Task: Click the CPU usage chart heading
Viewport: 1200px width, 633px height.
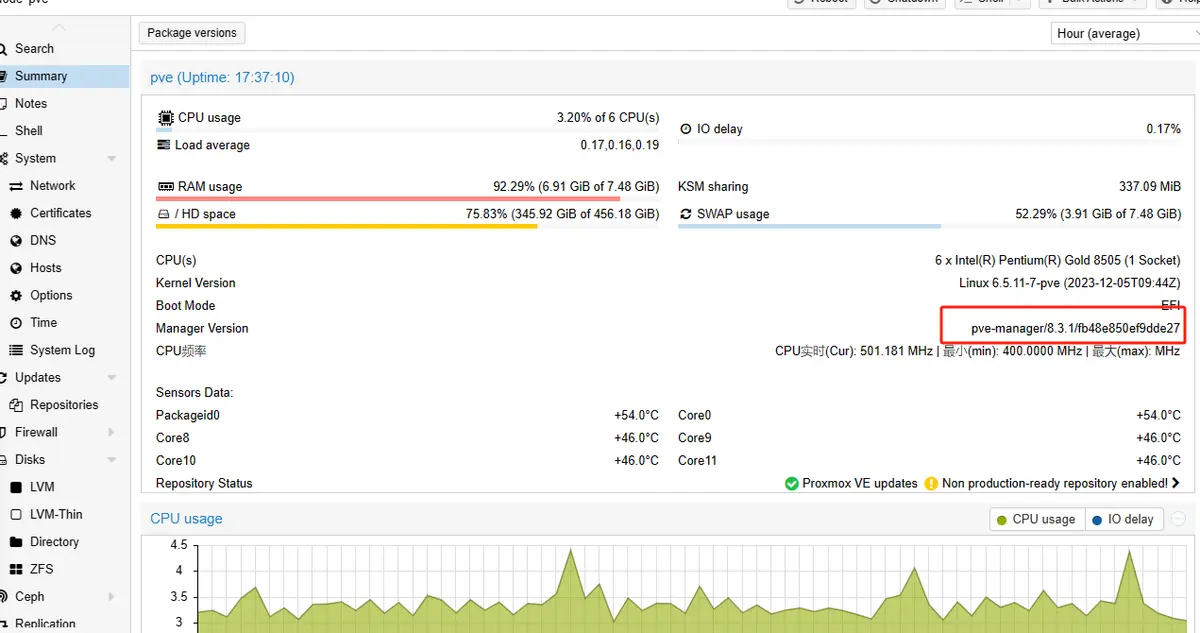Action: (186, 519)
